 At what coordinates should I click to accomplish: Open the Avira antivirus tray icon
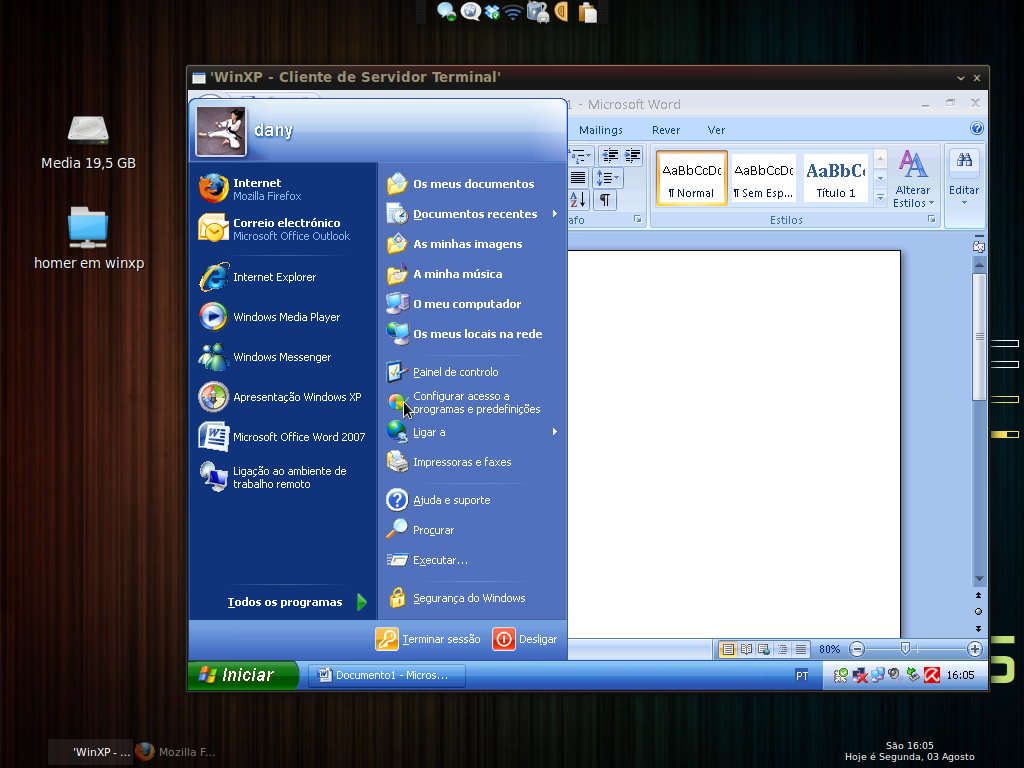pos(930,675)
